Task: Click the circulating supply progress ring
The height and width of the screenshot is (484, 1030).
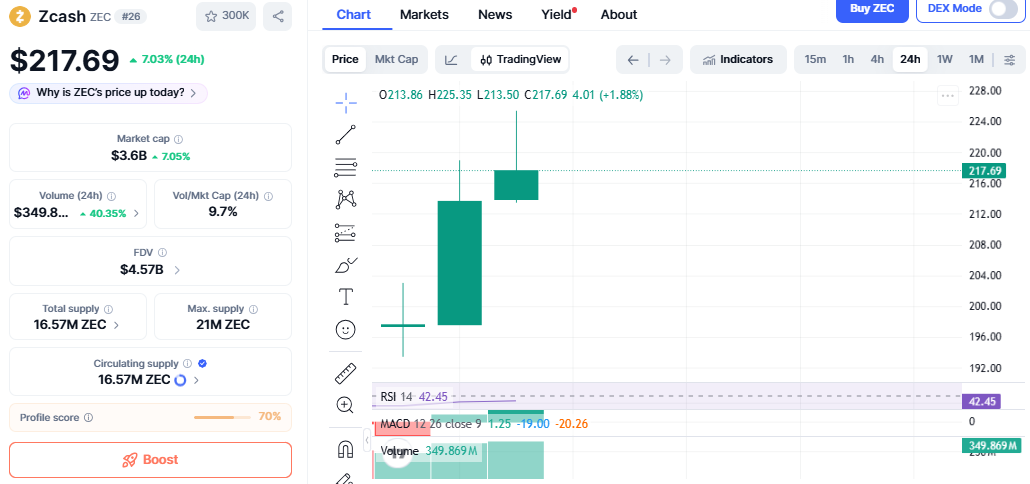Action: point(181,380)
